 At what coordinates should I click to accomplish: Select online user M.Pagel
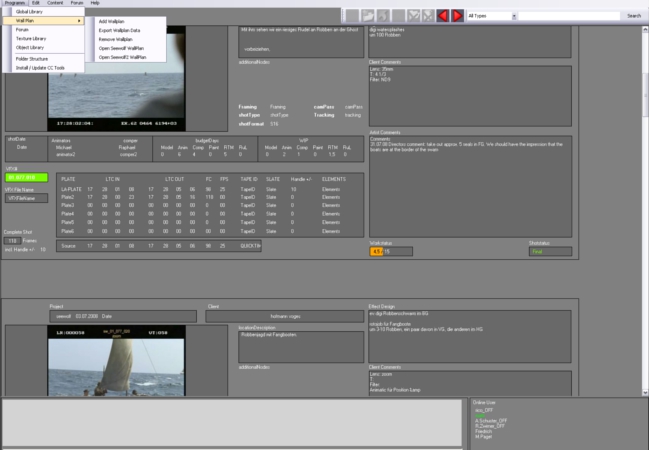click(483, 437)
